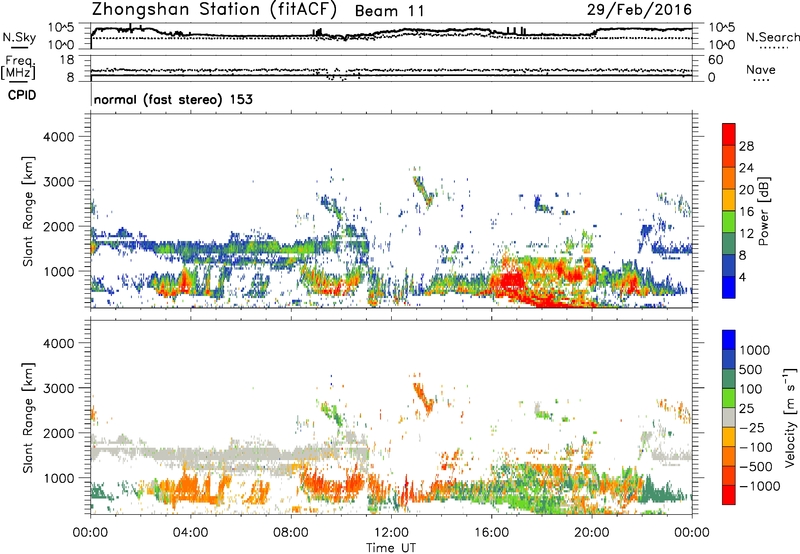Click the '20:00' time axis label

coord(592,533)
